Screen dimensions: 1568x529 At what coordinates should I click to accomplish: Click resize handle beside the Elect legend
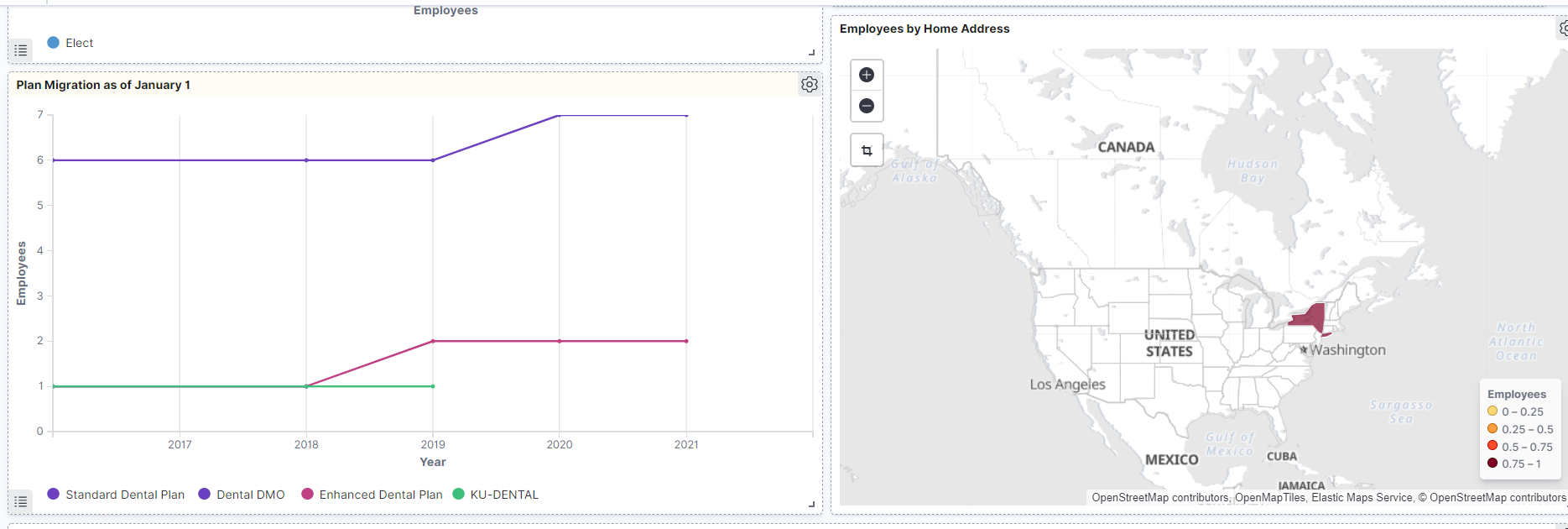coord(811,52)
